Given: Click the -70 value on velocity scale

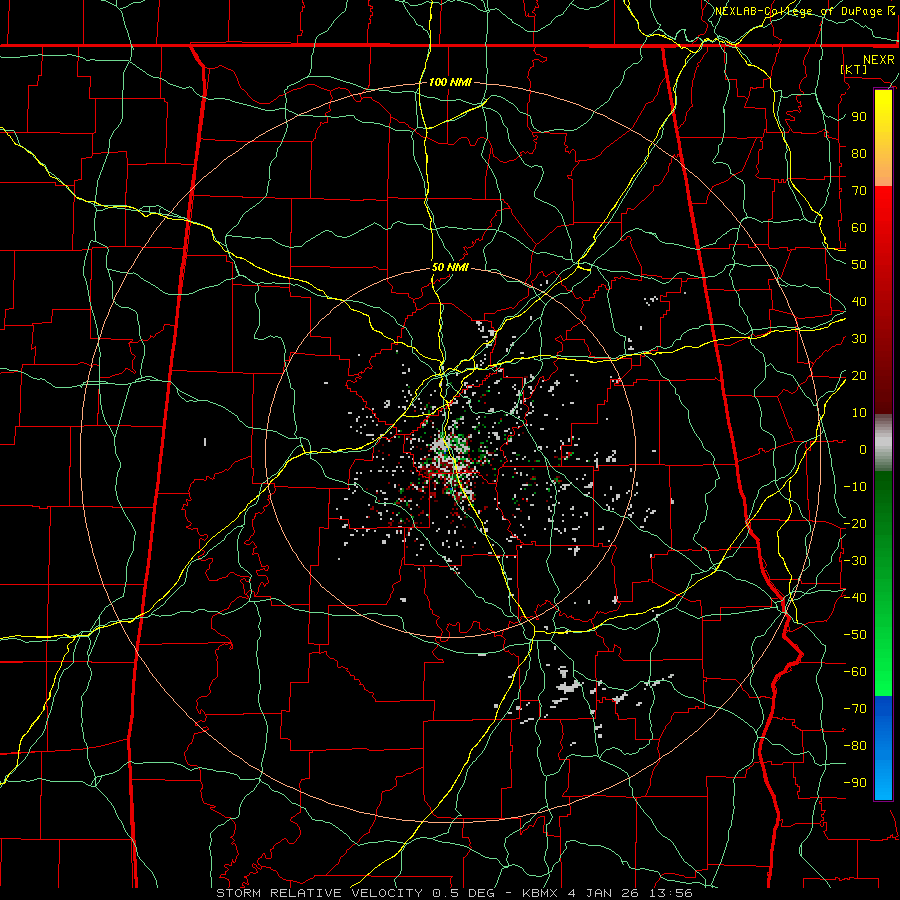Looking at the screenshot, I should tap(855, 709).
